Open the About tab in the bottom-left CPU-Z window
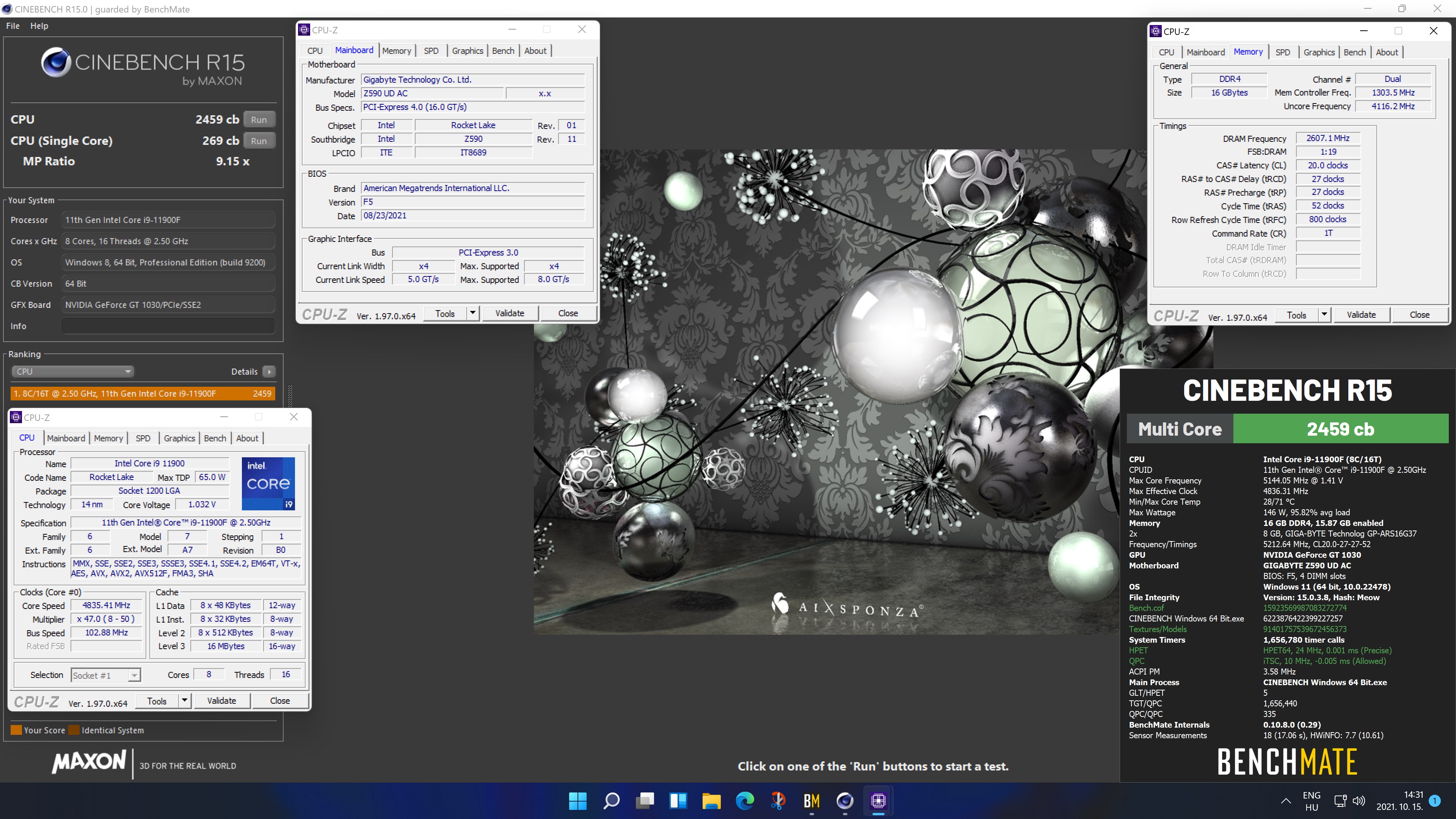Viewport: 1456px width, 819px height. point(247,438)
